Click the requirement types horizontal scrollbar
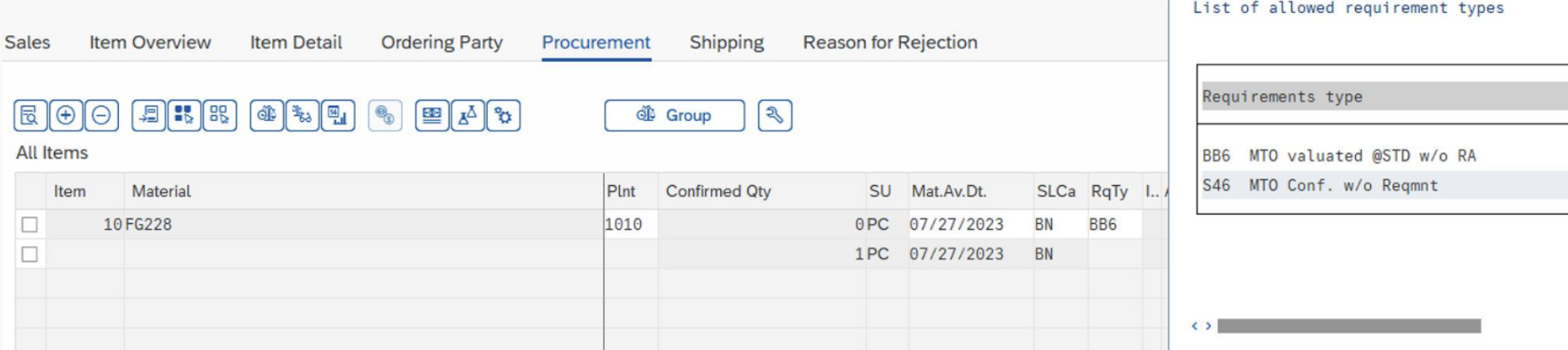 tap(1349, 326)
